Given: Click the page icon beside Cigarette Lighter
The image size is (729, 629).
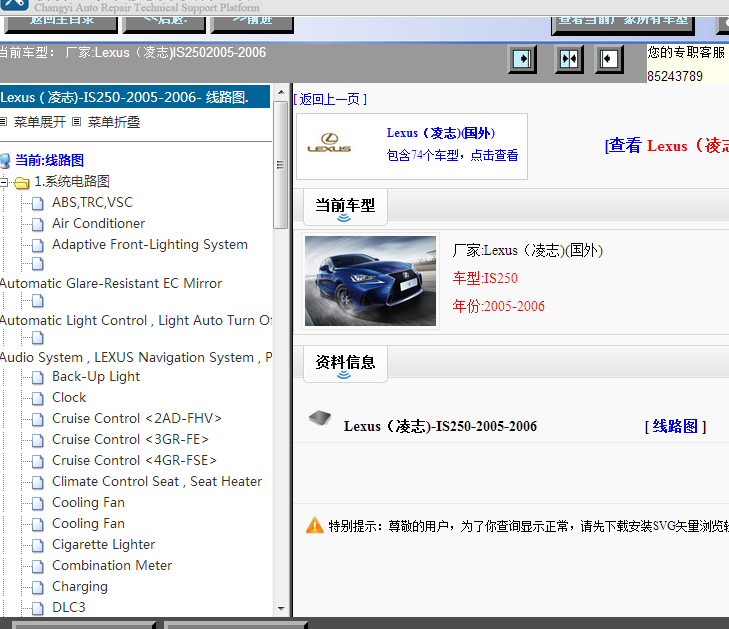Looking at the screenshot, I should [38, 546].
